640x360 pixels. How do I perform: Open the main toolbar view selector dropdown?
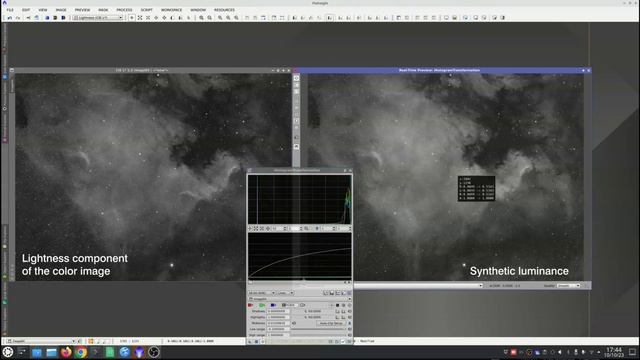(x=98, y=18)
